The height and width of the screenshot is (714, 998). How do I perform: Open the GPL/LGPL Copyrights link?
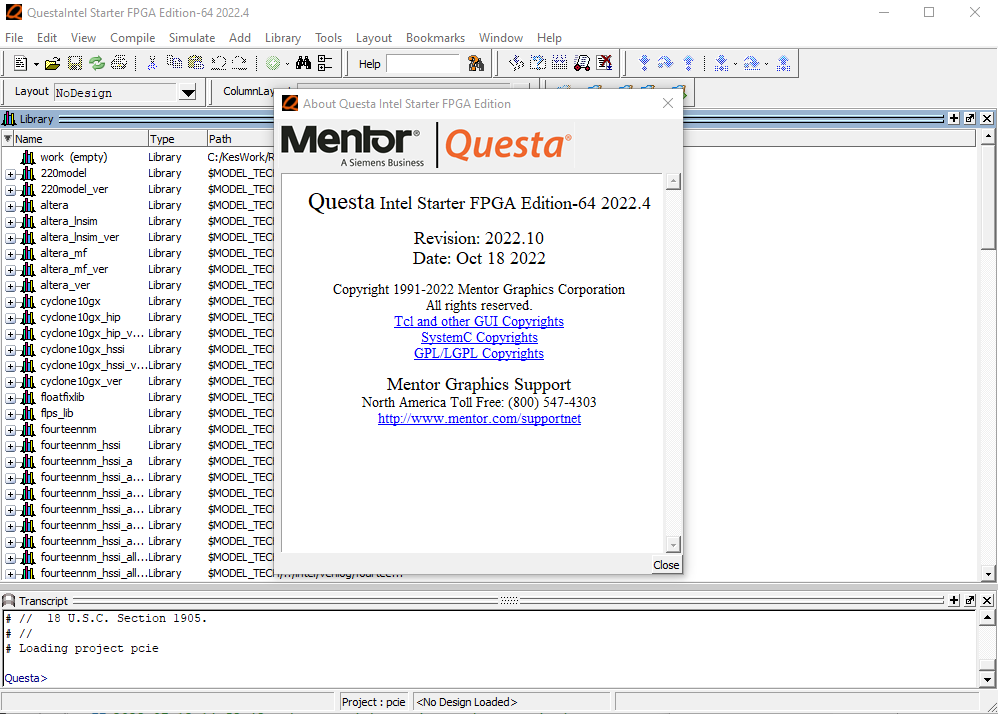click(479, 353)
